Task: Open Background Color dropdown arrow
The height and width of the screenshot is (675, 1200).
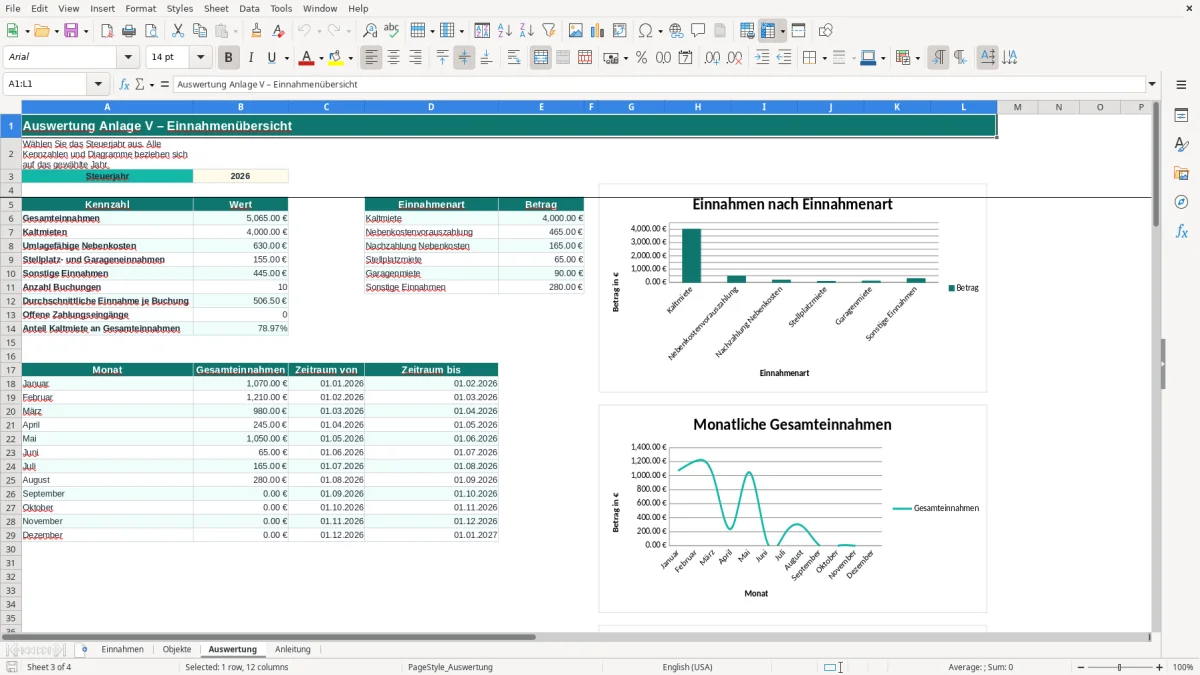Action: (350, 58)
